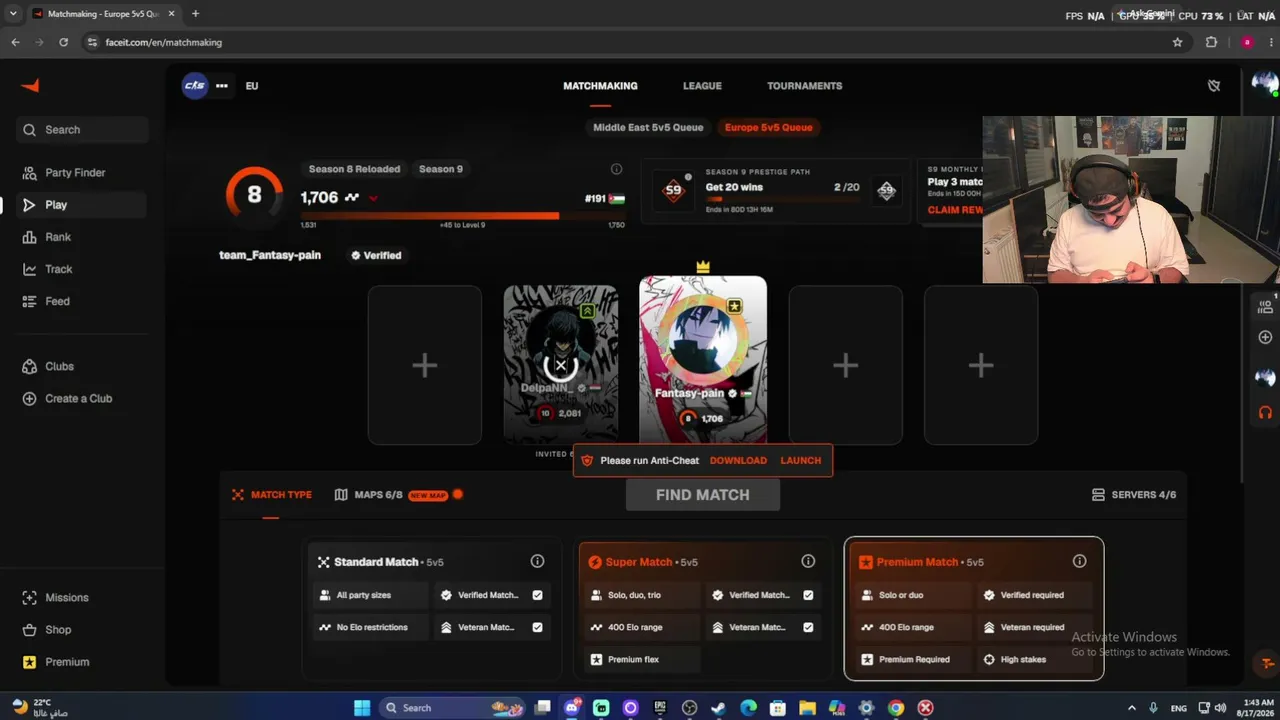Switch to the League tab
1280x720 pixels.
click(x=702, y=86)
